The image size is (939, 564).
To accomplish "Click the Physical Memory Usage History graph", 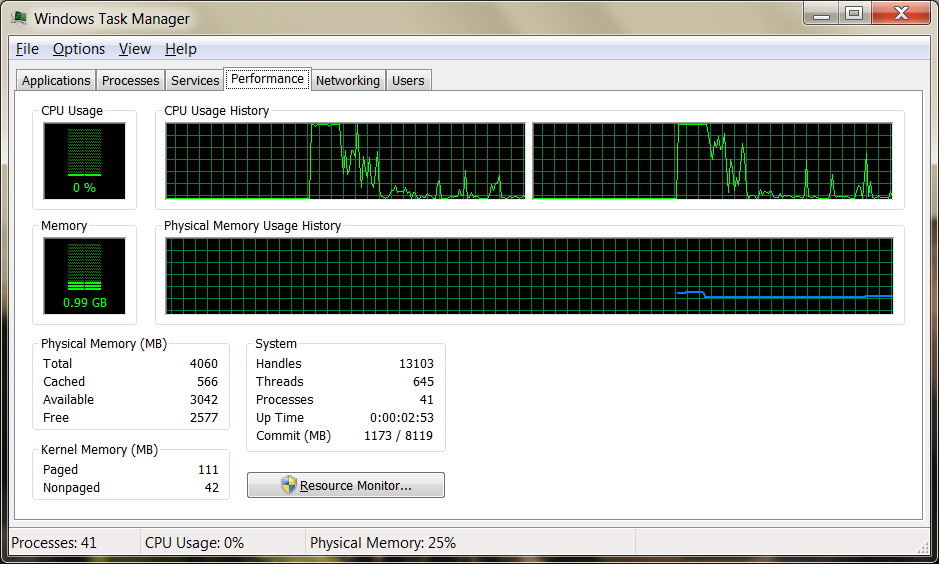I will pyautogui.click(x=529, y=276).
